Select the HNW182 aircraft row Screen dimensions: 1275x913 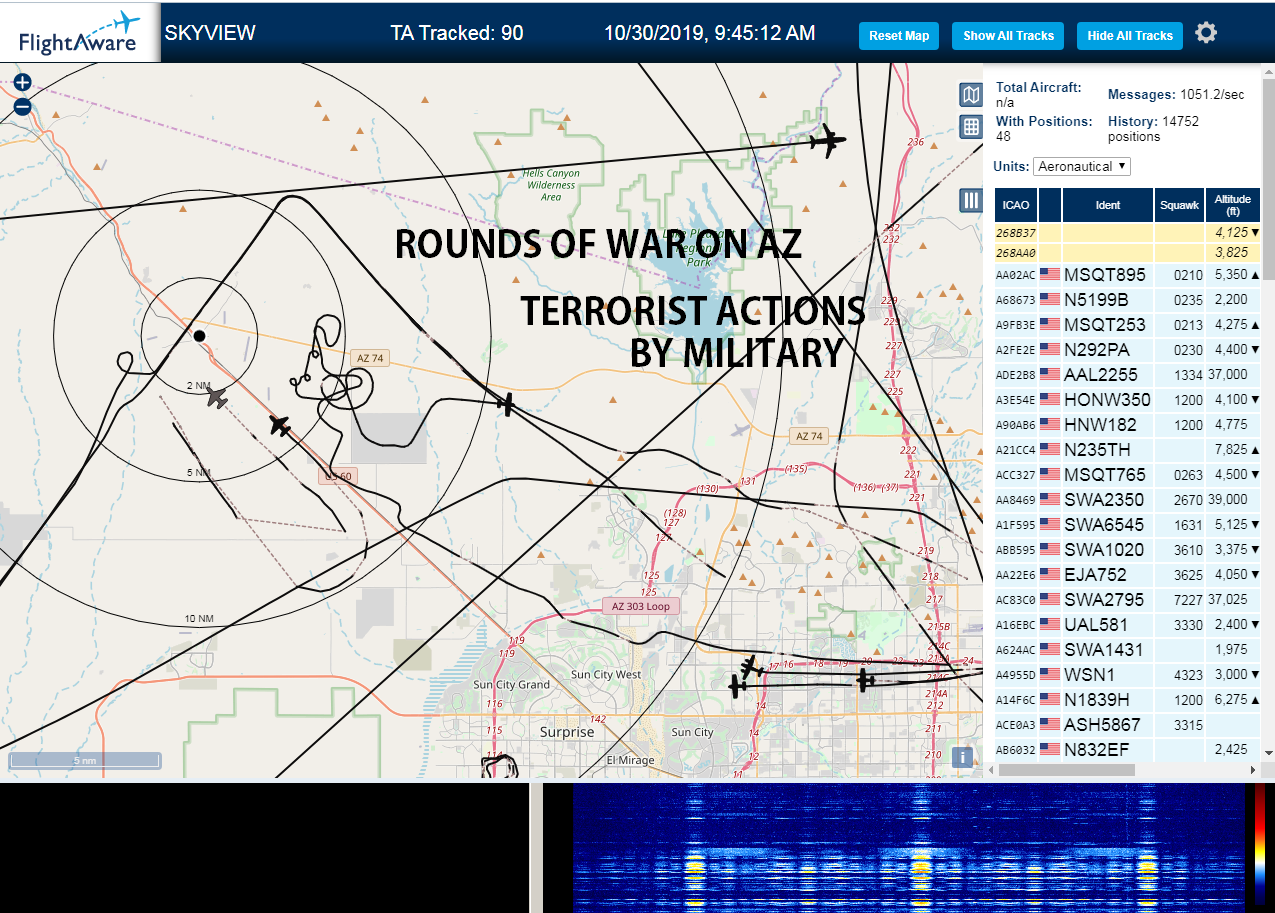(1128, 425)
